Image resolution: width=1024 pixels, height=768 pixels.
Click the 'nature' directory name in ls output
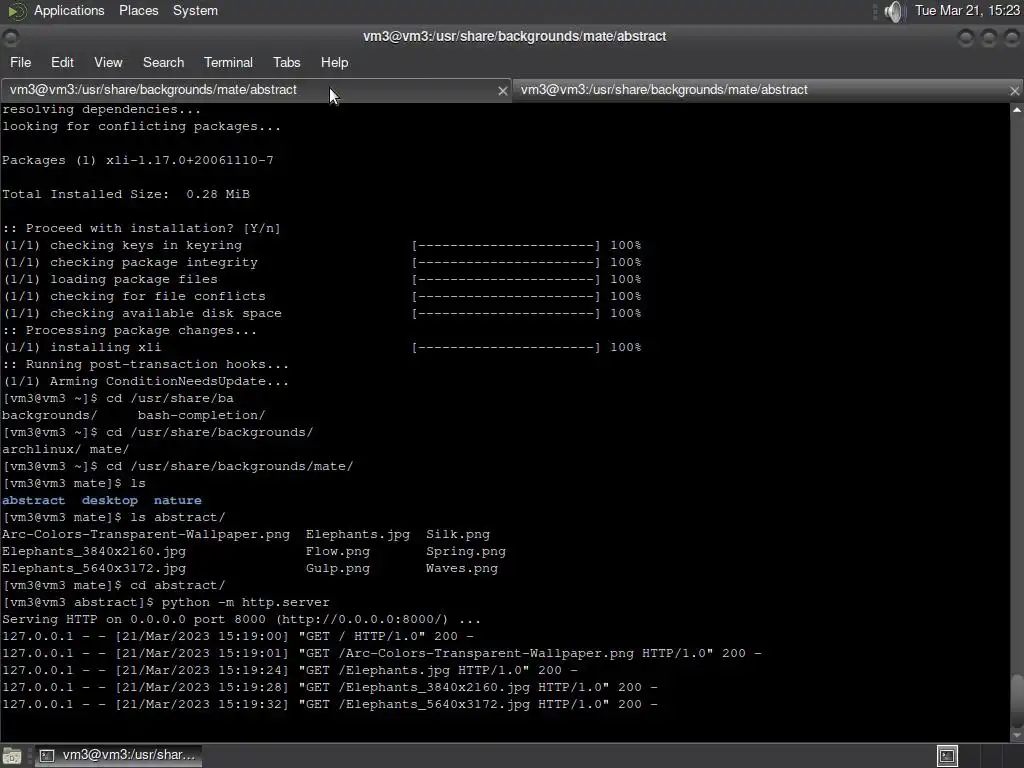coord(178,500)
